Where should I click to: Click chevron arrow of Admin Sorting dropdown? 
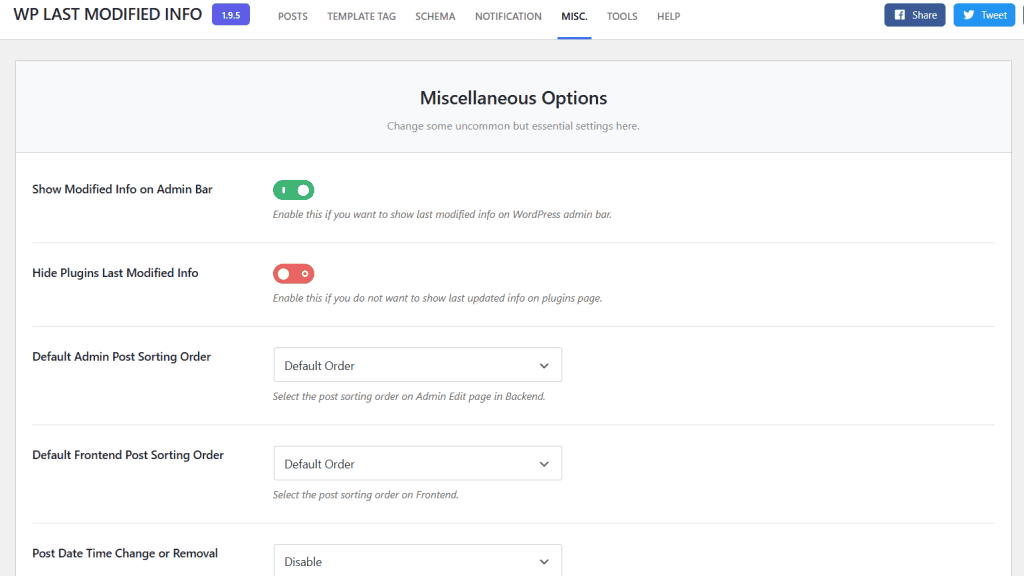click(544, 365)
